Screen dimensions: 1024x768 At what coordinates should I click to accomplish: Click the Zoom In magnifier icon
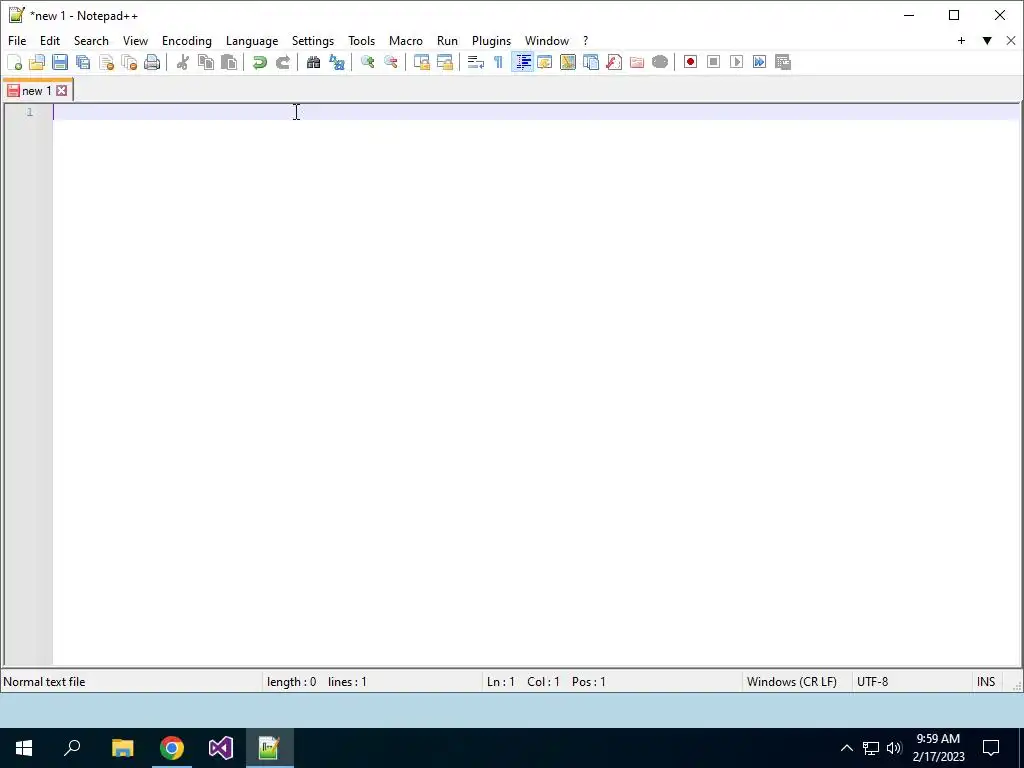click(368, 62)
